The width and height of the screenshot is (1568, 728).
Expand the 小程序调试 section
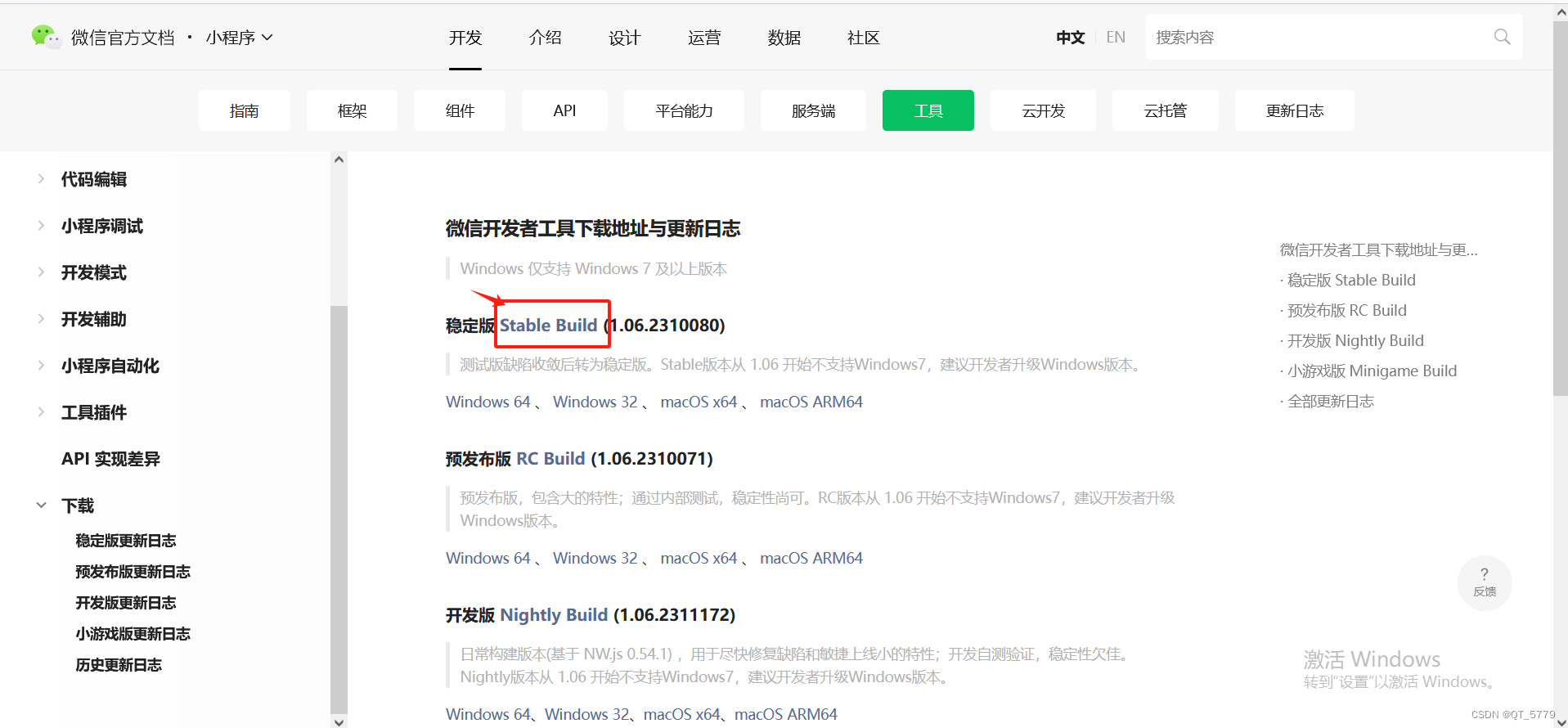[x=41, y=226]
